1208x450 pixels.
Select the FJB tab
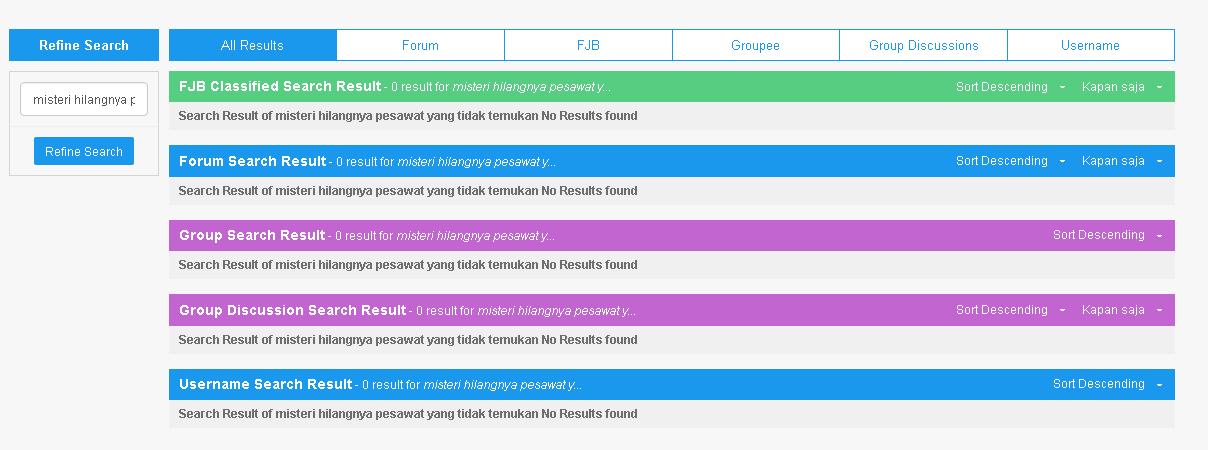pos(589,45)
